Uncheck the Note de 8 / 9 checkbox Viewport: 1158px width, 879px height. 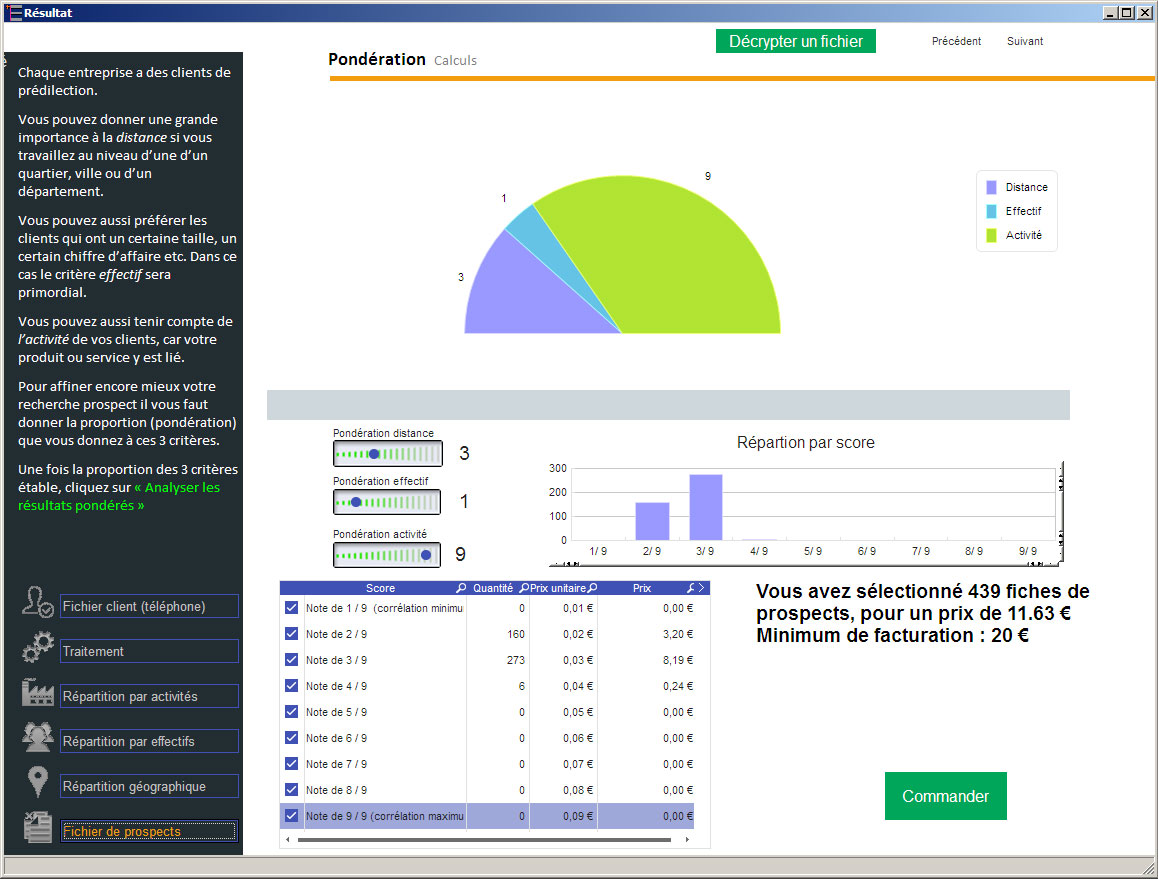(x=291, y=790)
